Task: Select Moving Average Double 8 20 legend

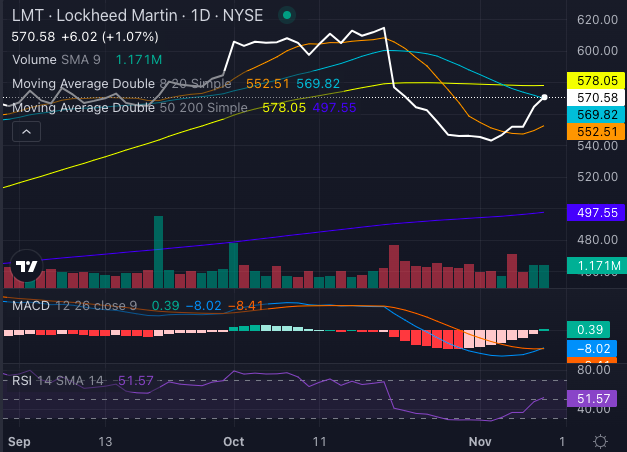Action: click(x=100, y=84)
